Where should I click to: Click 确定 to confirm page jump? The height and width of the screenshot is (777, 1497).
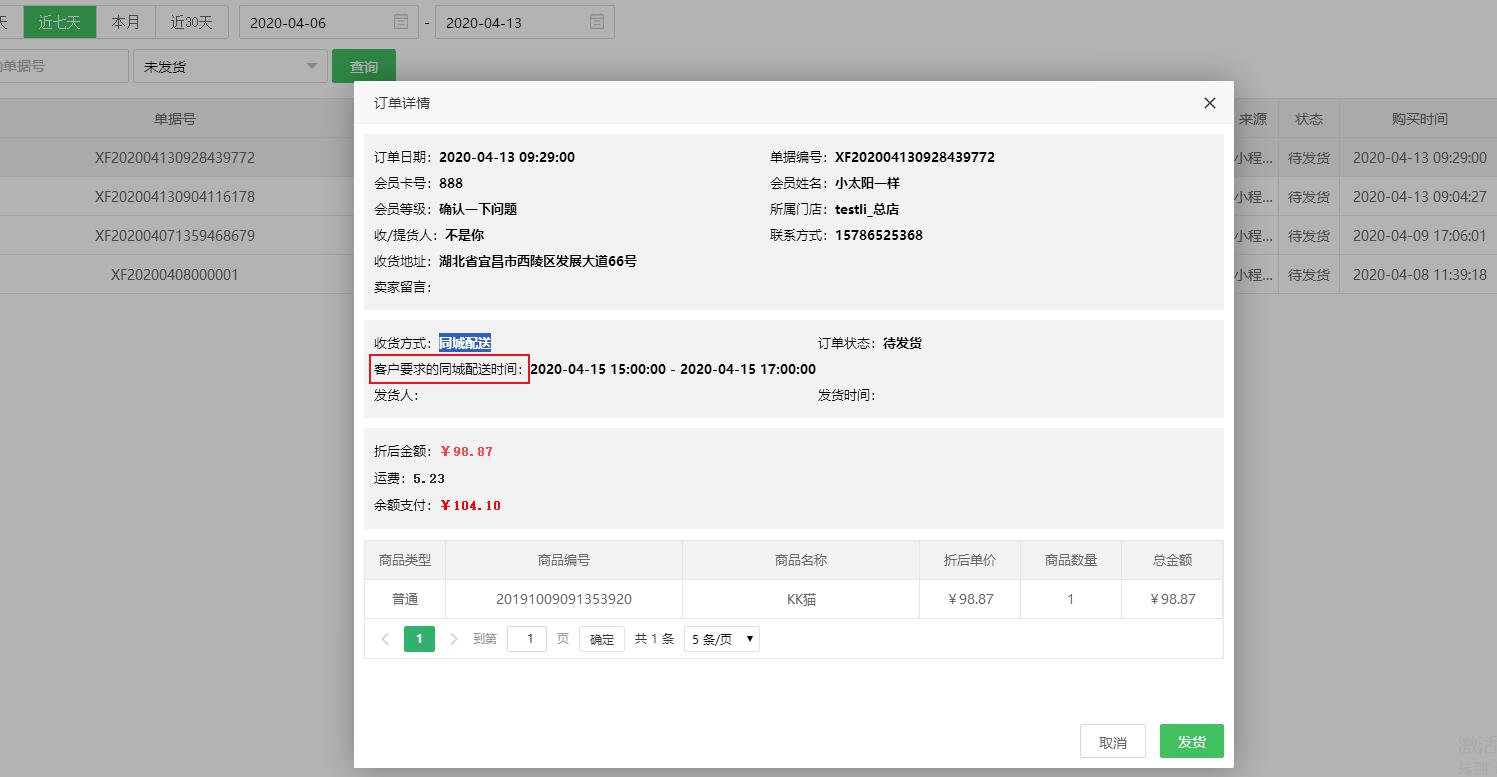pyautogui.click(x=601, y=639)
